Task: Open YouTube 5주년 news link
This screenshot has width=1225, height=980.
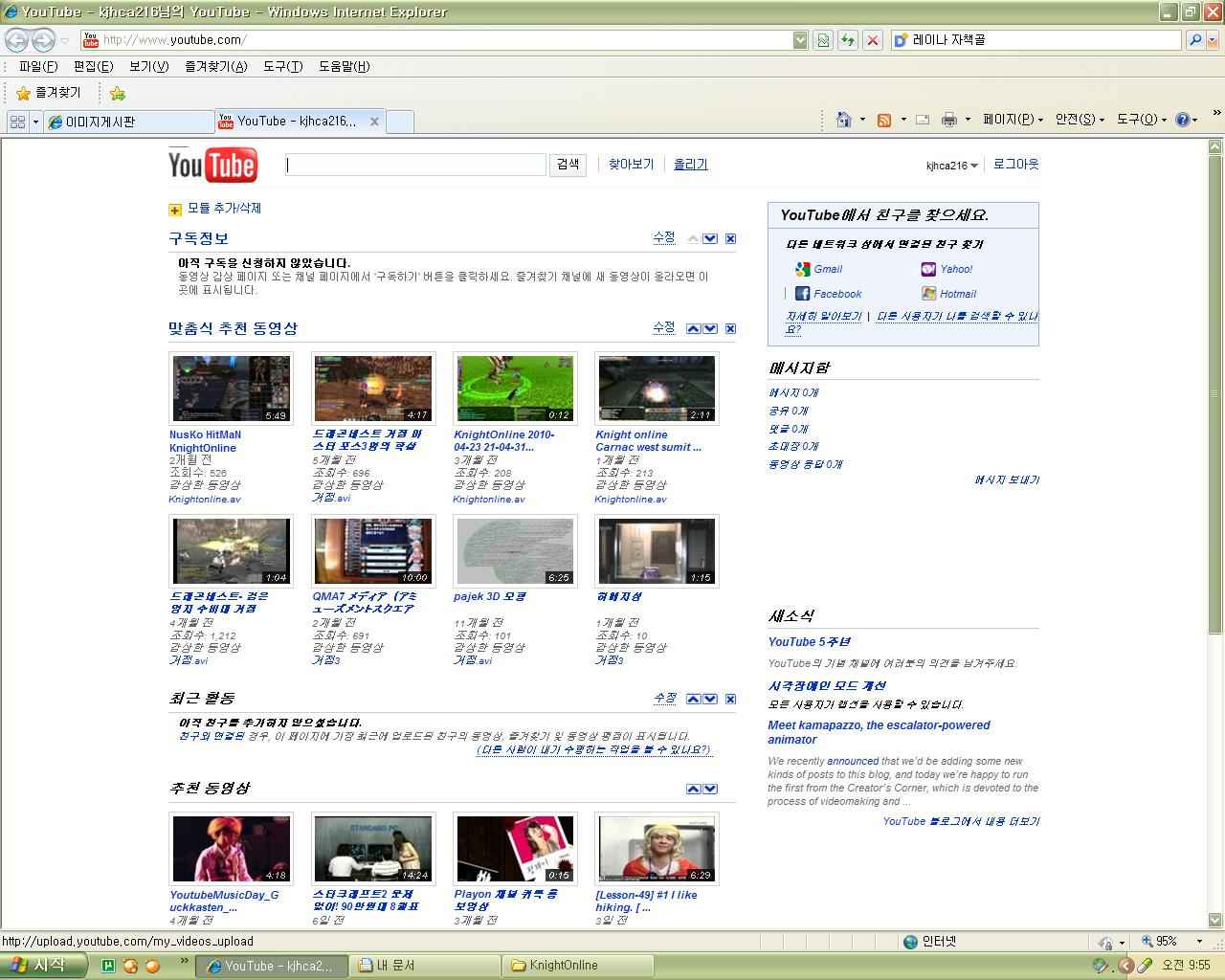Action: (809, 642)
